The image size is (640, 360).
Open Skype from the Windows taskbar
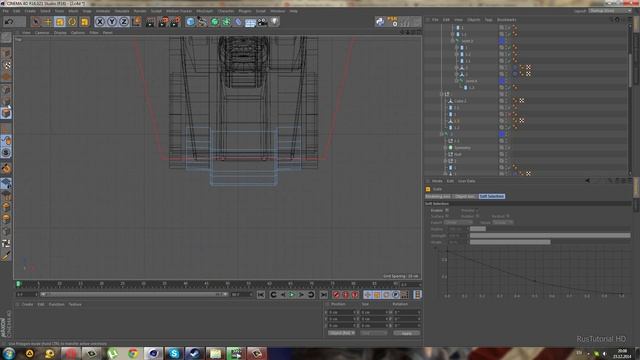point(174,353)
